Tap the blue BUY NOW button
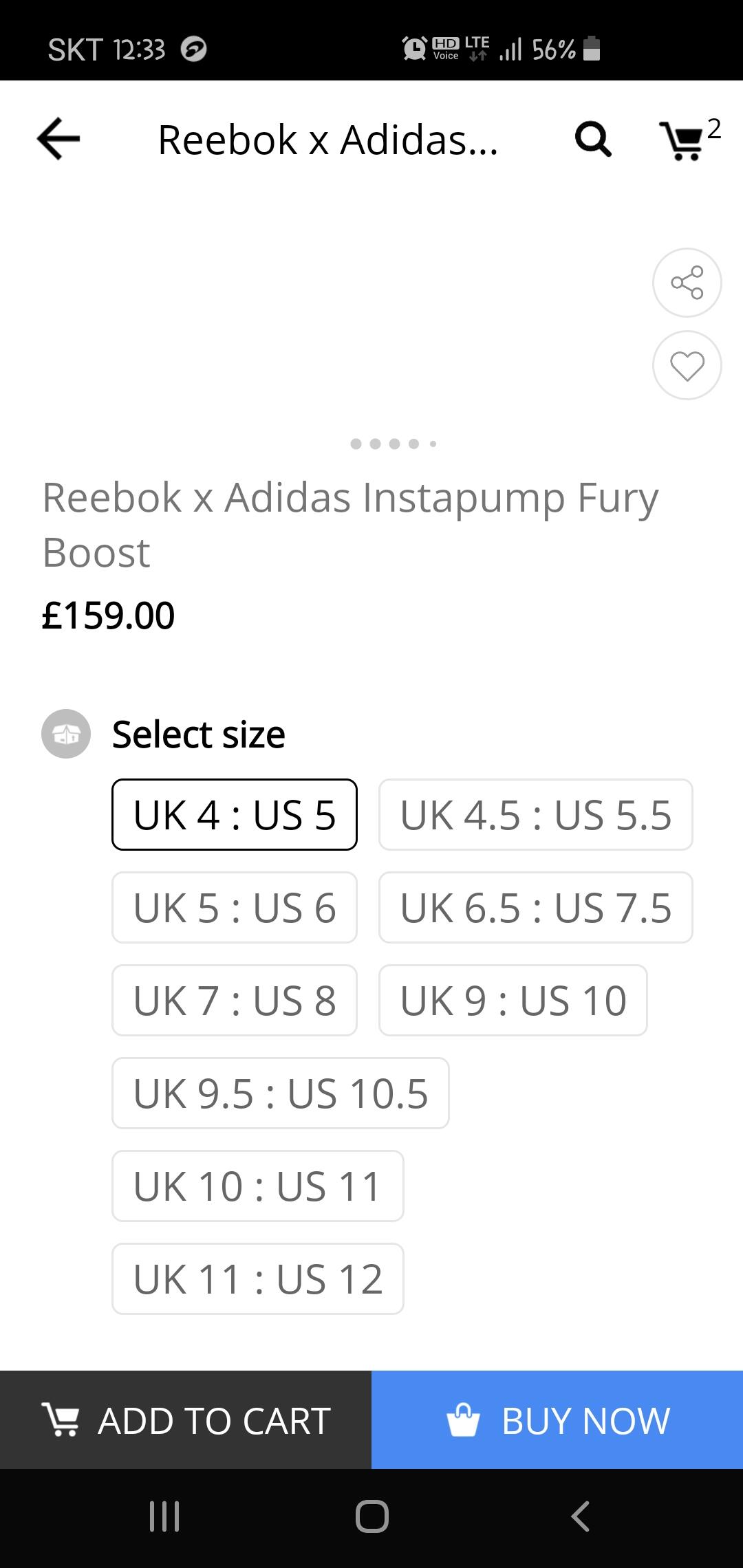 (x=557, y=1420)
